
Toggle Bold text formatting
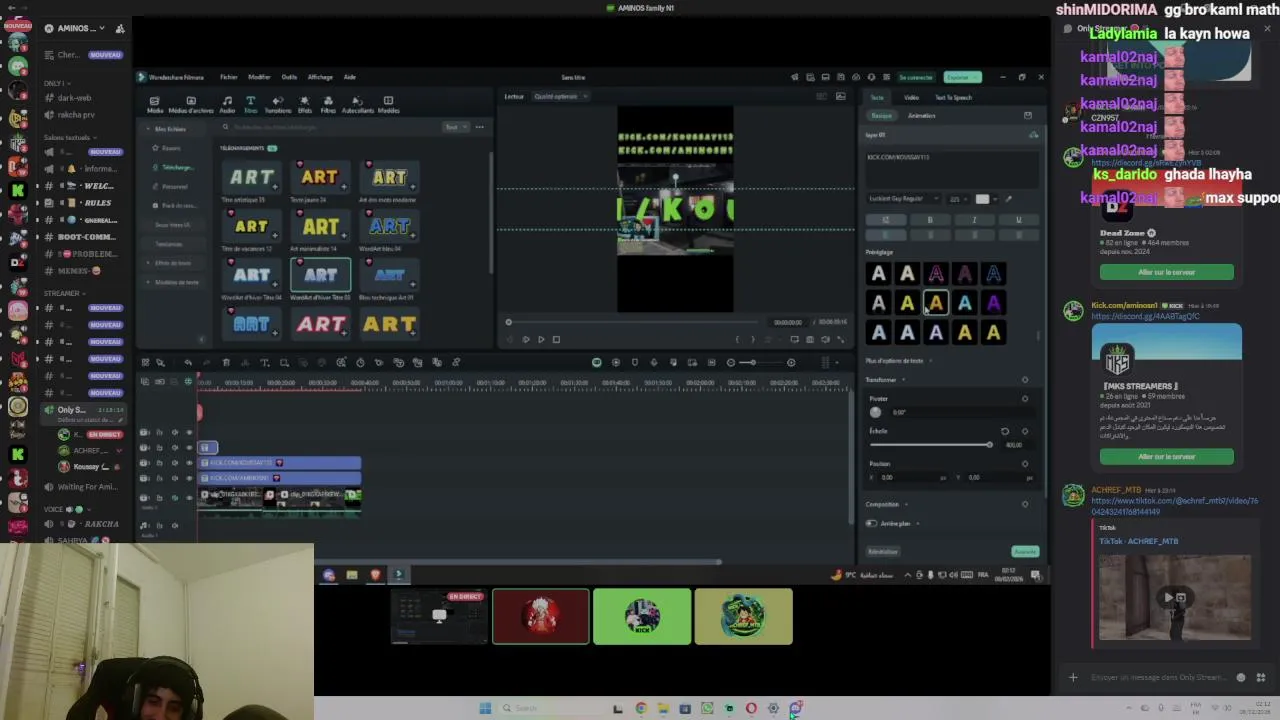(930, 220)
